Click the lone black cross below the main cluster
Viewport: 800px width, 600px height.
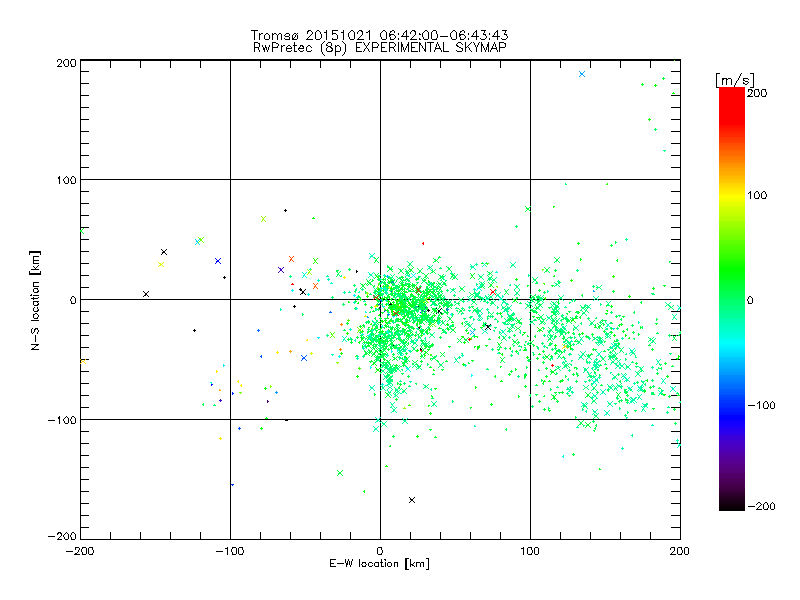412,500
